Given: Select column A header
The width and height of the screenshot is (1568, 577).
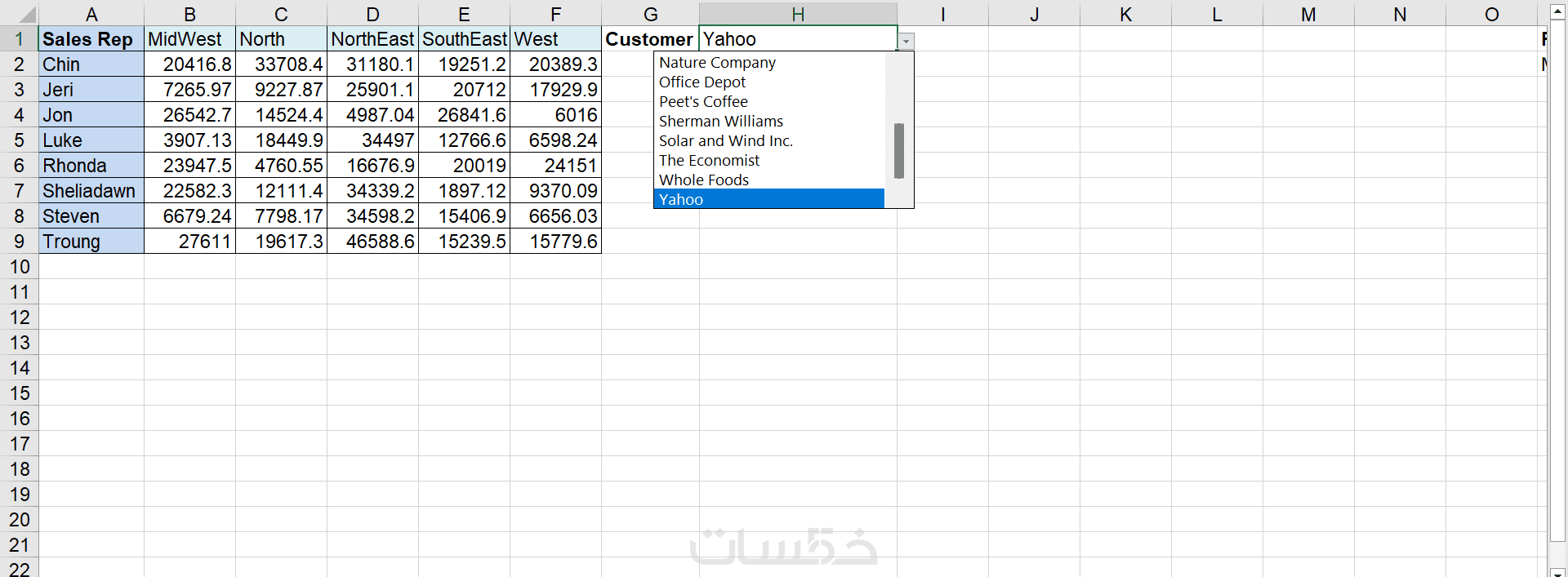Looking at the screenshot, I should [91, 14].
